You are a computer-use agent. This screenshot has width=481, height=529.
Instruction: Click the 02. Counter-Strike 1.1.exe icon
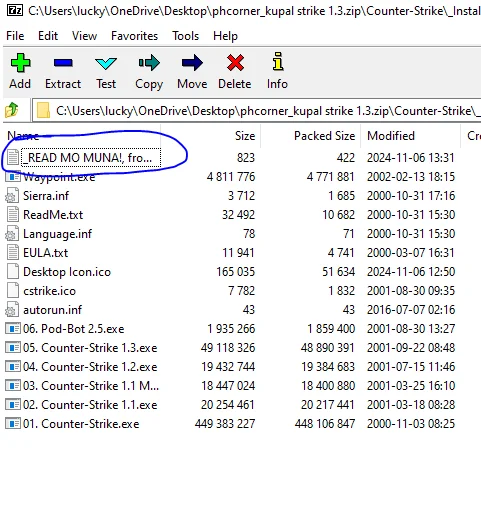[13, 405]
